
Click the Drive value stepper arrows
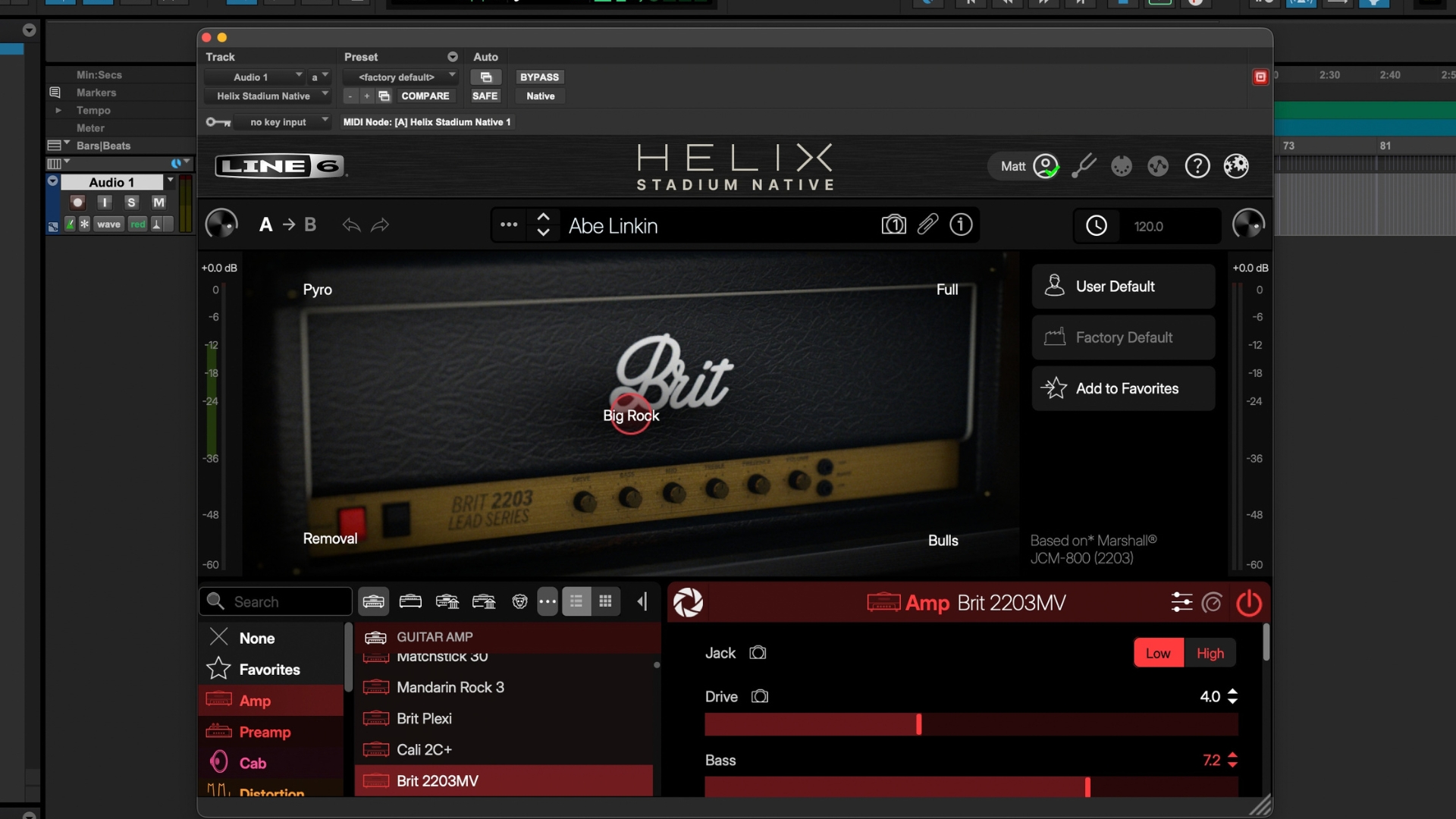(1232, 696)
